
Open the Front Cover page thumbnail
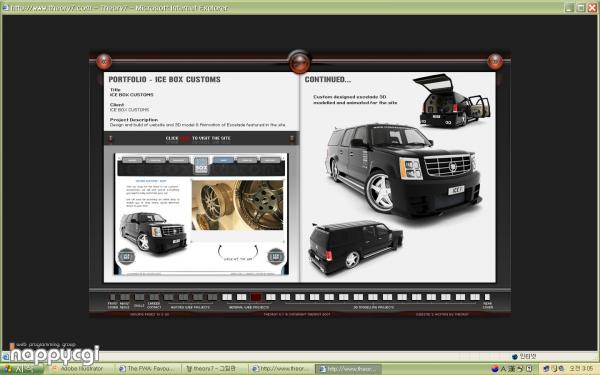coord(112,297)
